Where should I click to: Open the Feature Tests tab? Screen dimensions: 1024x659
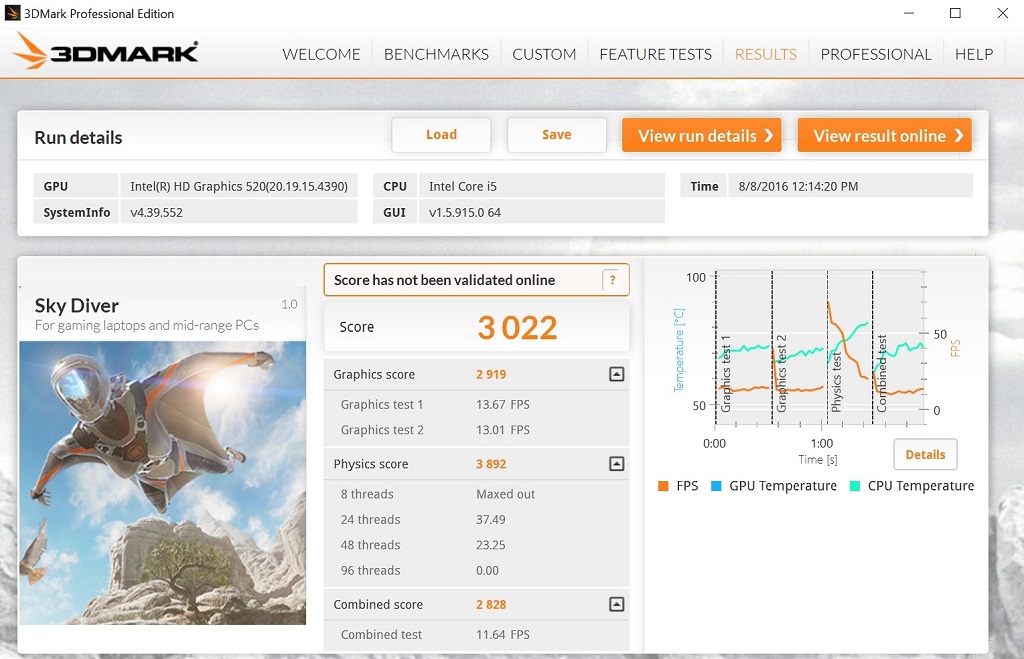pyautogui.click(x=656, y=54)
